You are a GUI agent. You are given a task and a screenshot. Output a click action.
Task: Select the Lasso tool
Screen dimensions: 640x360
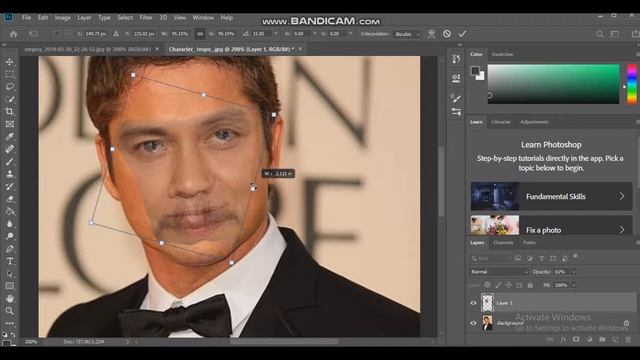9,87
